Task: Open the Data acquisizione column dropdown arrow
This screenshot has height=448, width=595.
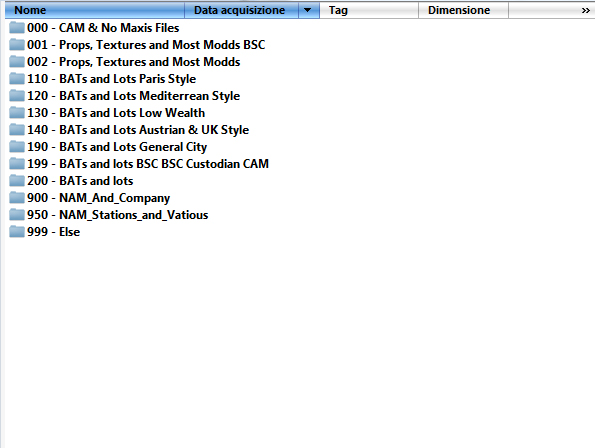Action: tap(309, 10)
